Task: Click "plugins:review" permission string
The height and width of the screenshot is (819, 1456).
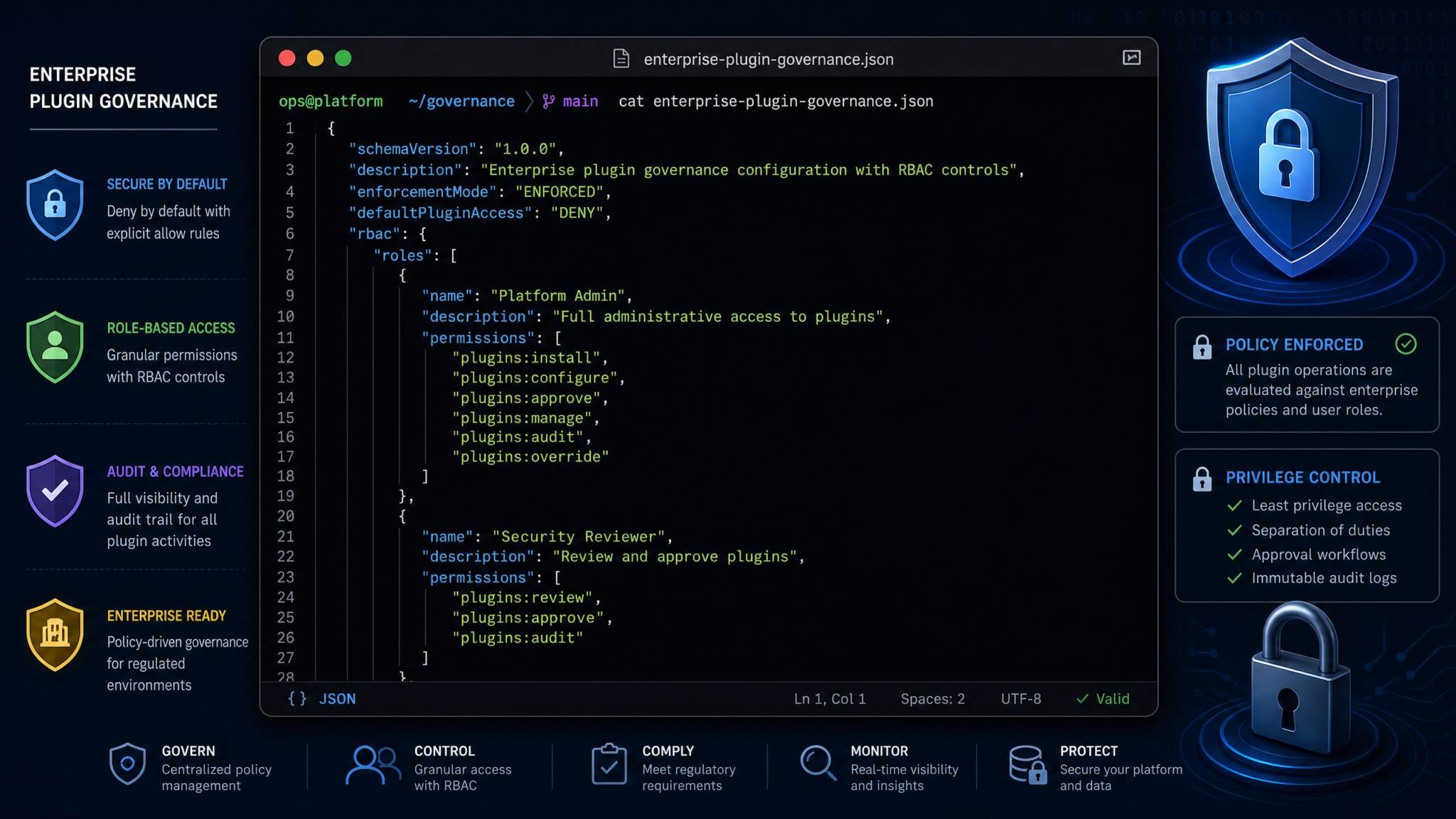Action: point(523,598)
